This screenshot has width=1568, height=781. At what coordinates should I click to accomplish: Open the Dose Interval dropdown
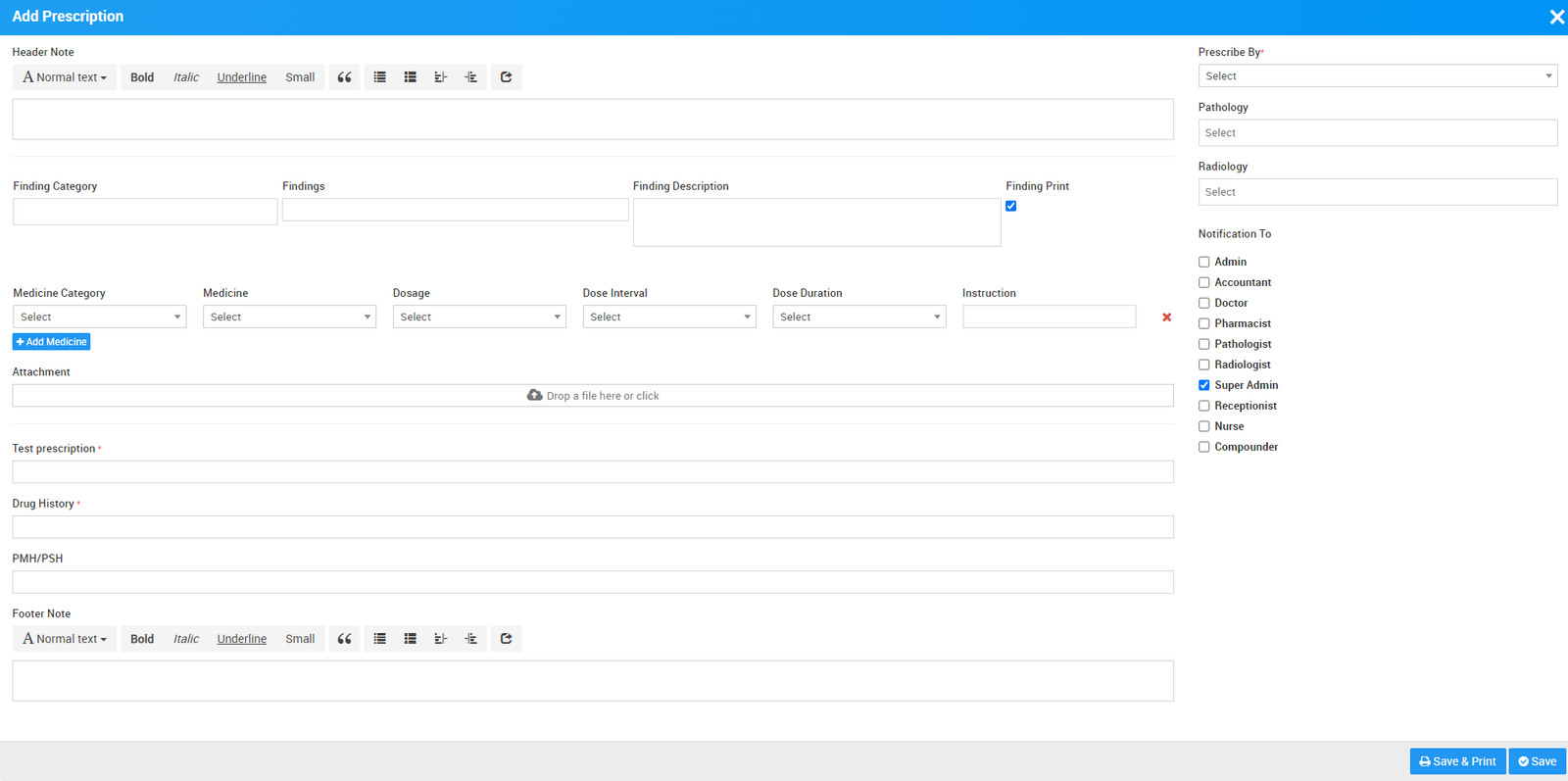(x=668, y=317)
